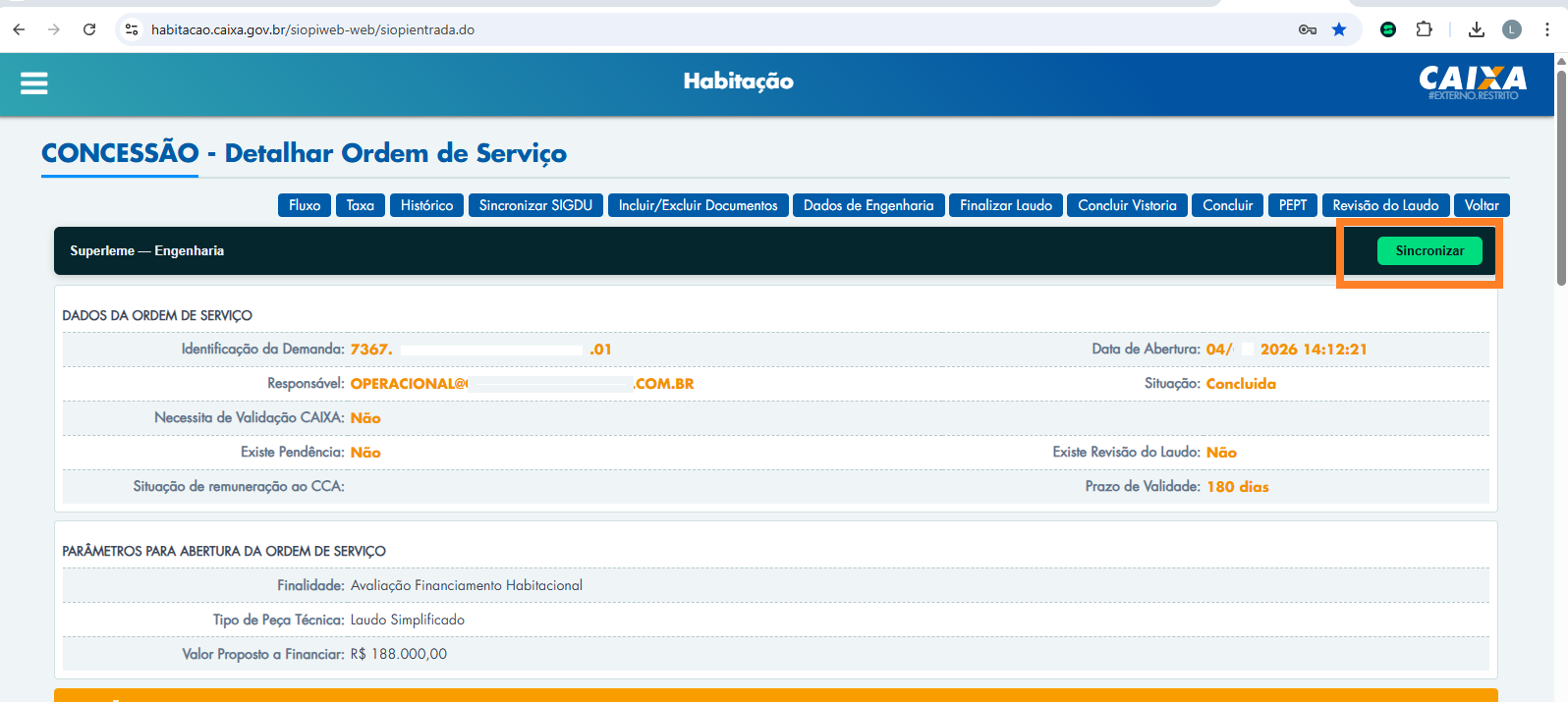Screen dimensions: 1568x702
Task: Click the URL address bar
Action: coord(688,29)
